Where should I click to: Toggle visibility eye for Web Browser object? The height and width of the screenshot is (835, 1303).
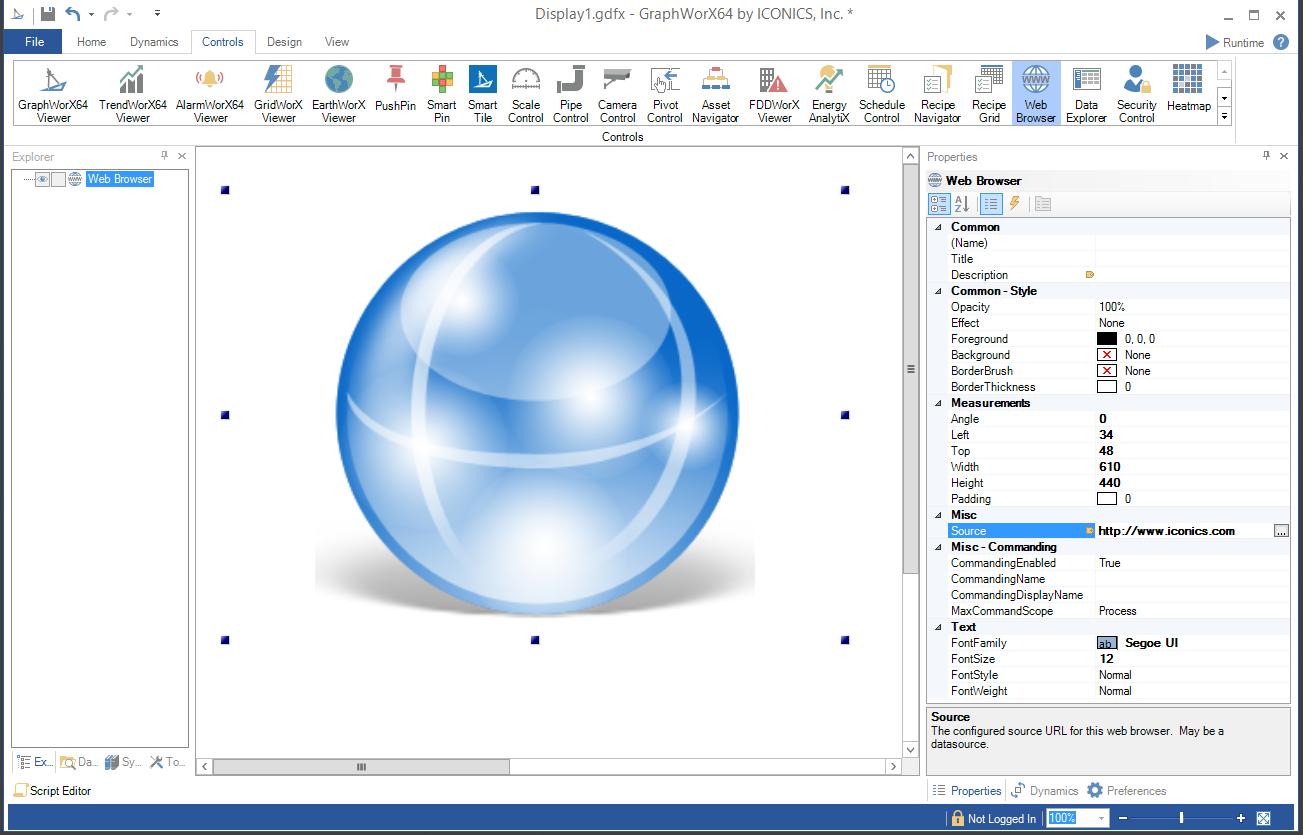(x=43, y=179)
